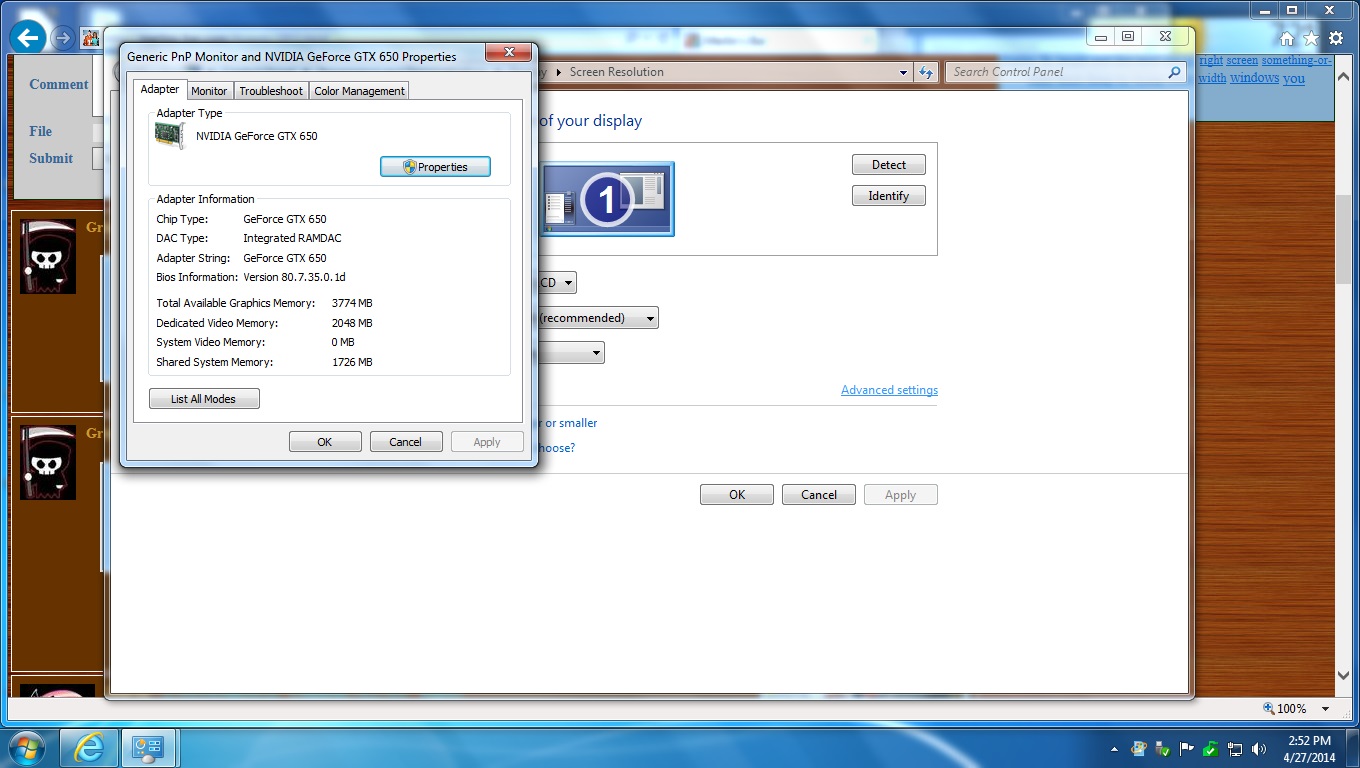Open the Orientation dropdown below resolution
The width and height of the screenshot is (1360, 768).
[571, 352]
